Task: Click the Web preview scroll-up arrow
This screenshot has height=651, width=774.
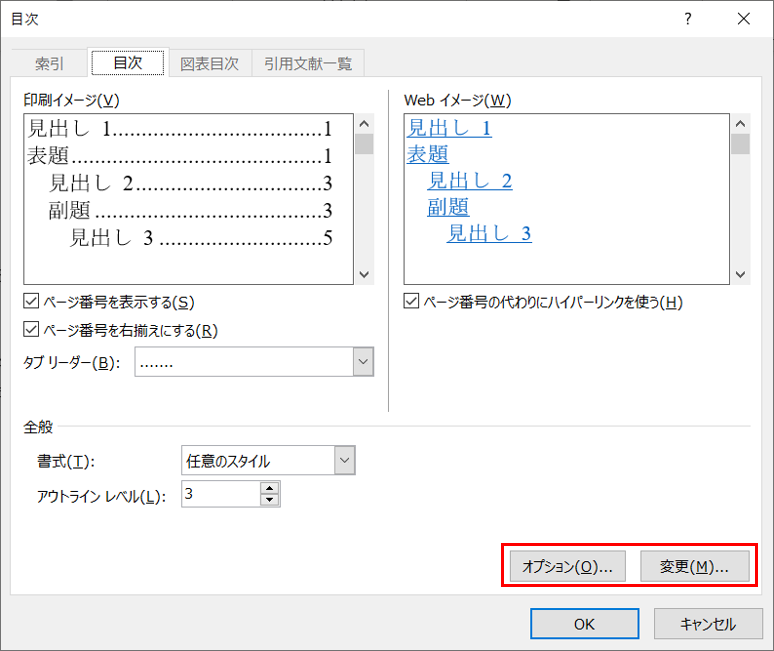Action: [740, 123]
